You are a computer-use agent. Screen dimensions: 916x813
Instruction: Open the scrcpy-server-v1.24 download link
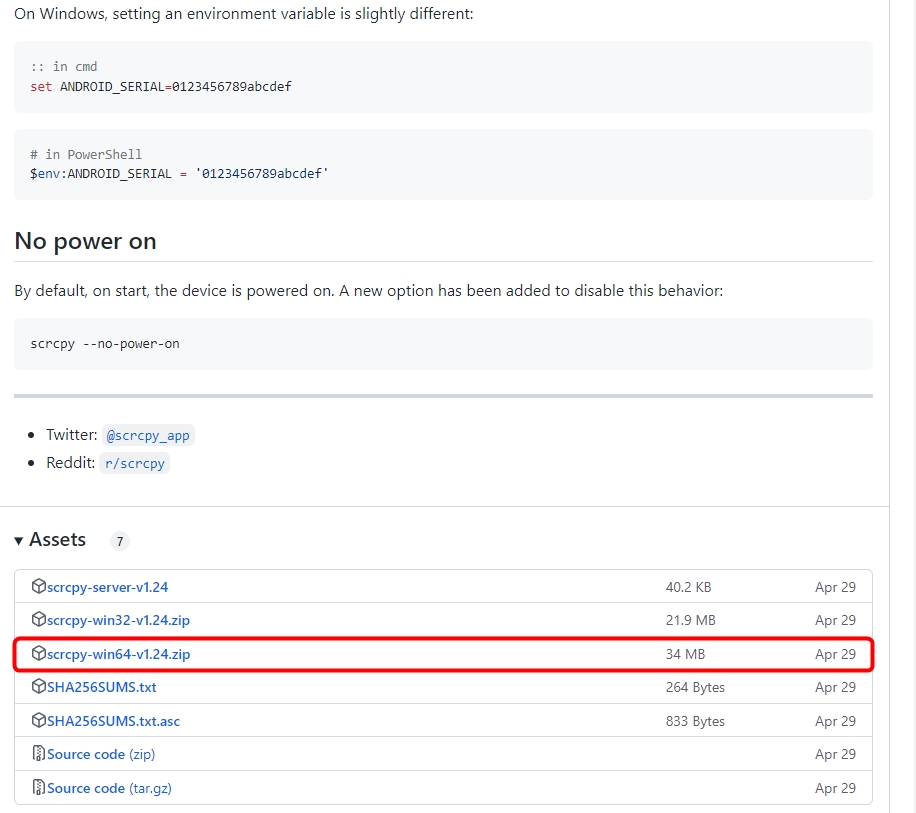[x=107, y=587]
